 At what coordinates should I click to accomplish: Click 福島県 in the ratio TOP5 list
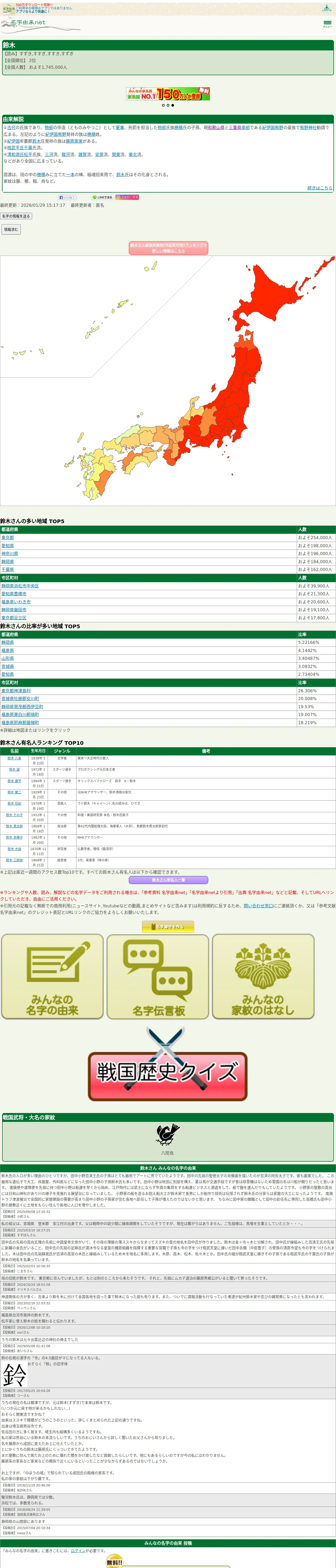(x=7, y=651)
